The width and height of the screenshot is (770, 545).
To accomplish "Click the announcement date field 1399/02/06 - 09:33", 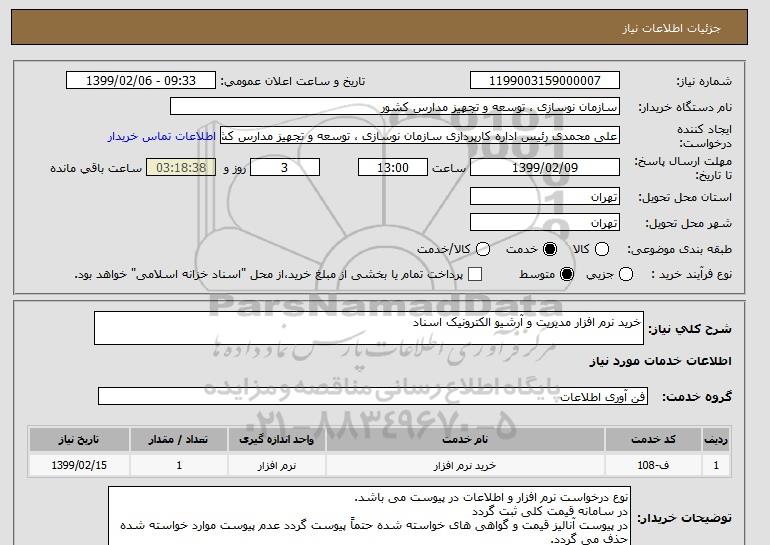I will tap(141, 81).
